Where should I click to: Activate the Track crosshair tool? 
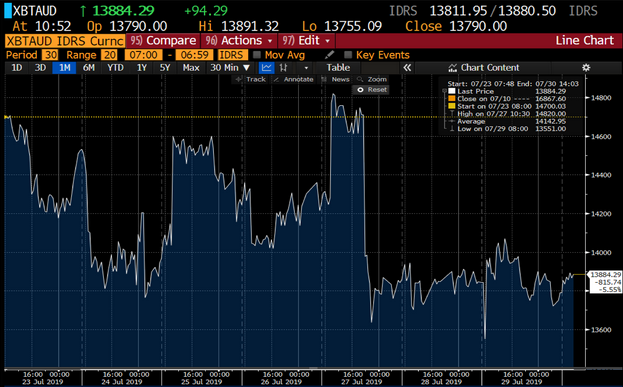tap(250, 79)
